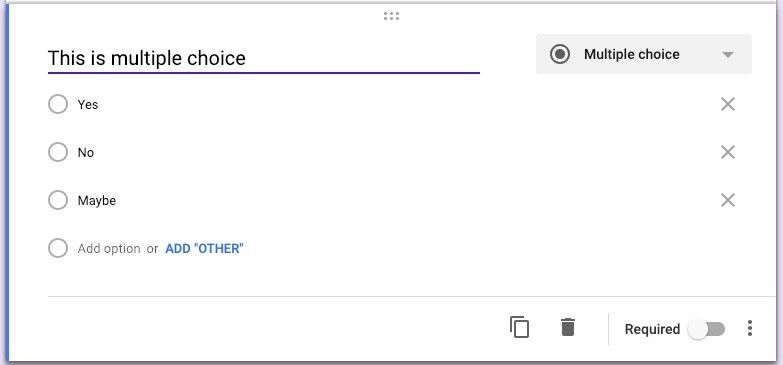783x365 pixels.
Task: Duplicate this question with the copy icon
Action: [x=519, y=328]
